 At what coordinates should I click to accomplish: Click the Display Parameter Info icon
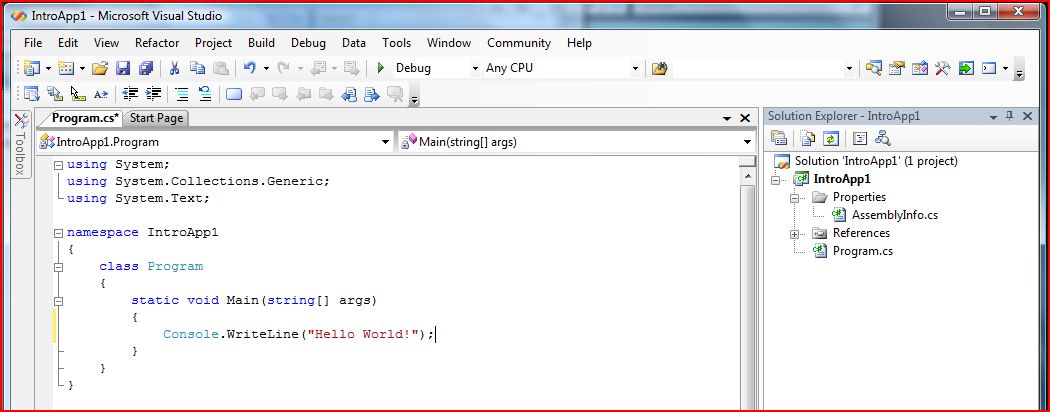tap(55, 94)
